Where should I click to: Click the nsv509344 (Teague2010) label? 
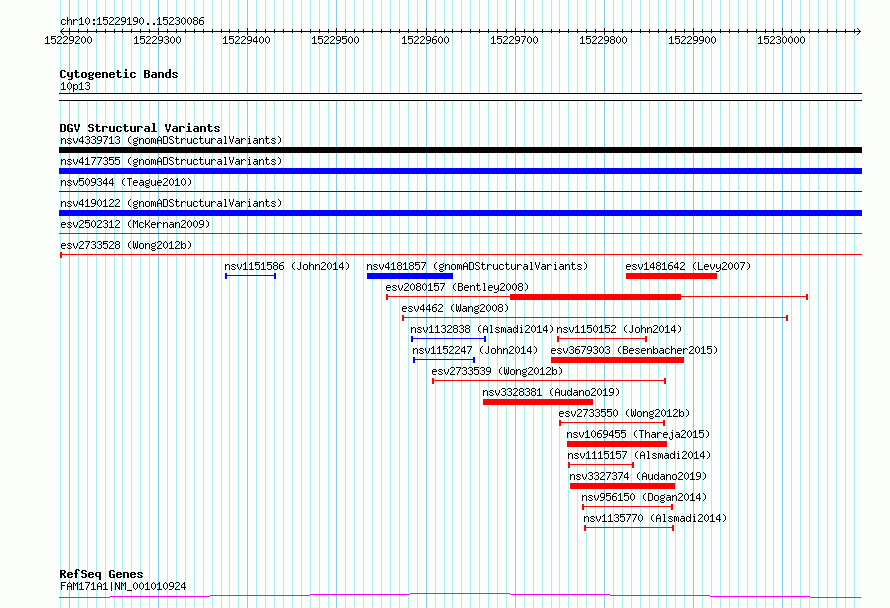(126, 182)
